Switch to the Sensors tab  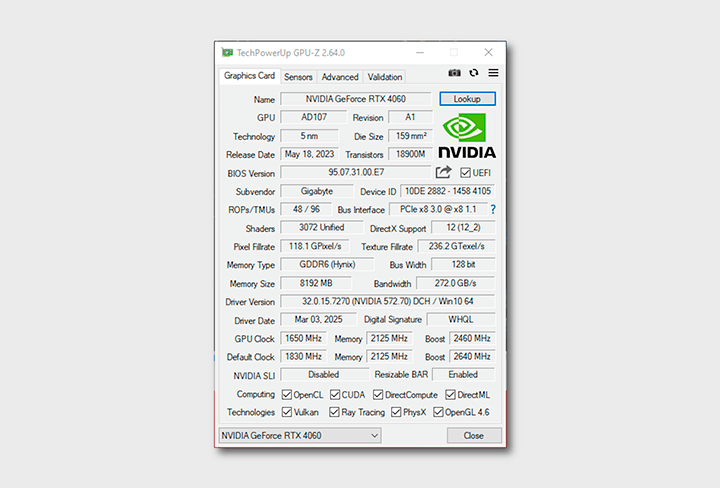click(298, 77)
